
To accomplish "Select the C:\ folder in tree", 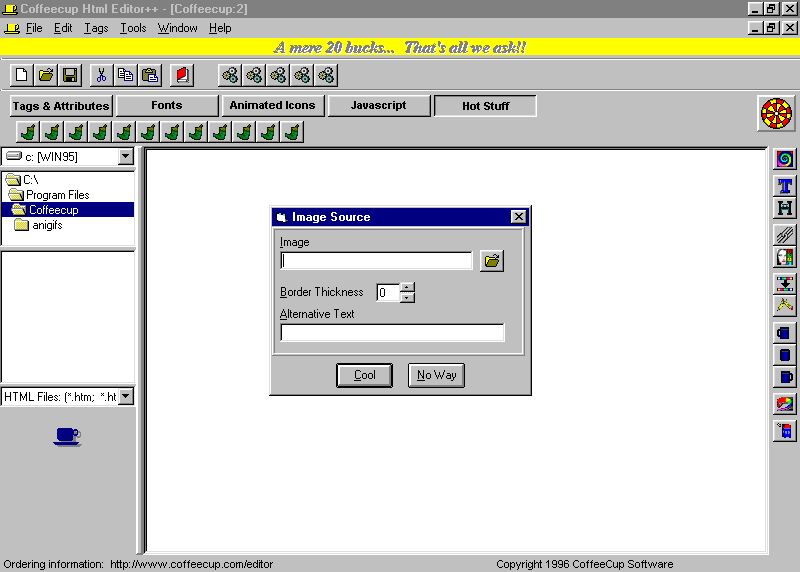I will 21,180.
